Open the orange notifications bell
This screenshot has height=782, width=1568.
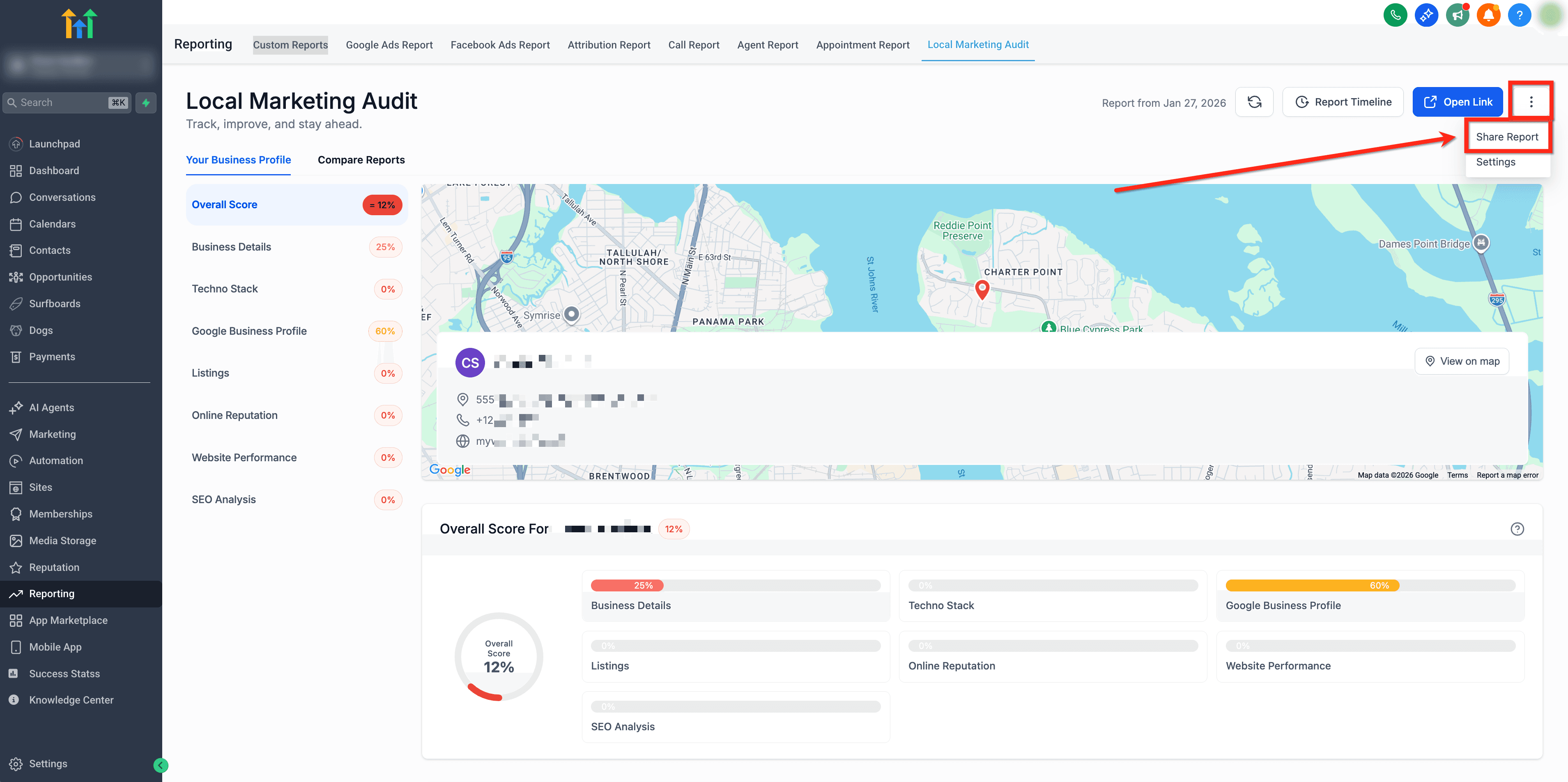(1488, 15)
